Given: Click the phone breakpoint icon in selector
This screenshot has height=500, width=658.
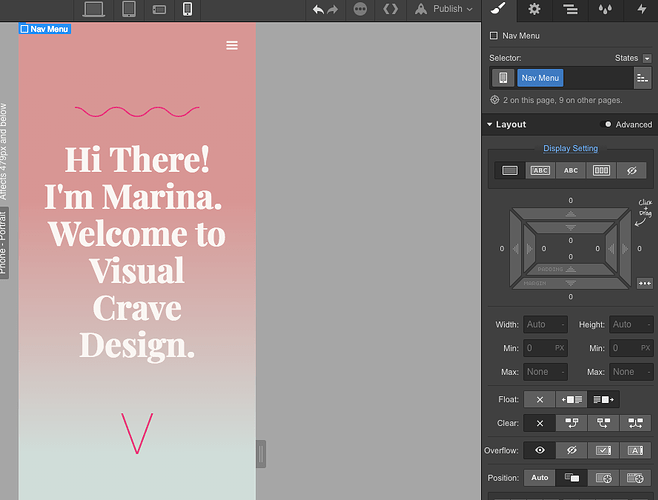Looking at the screenshot, I should pos(503,78).
